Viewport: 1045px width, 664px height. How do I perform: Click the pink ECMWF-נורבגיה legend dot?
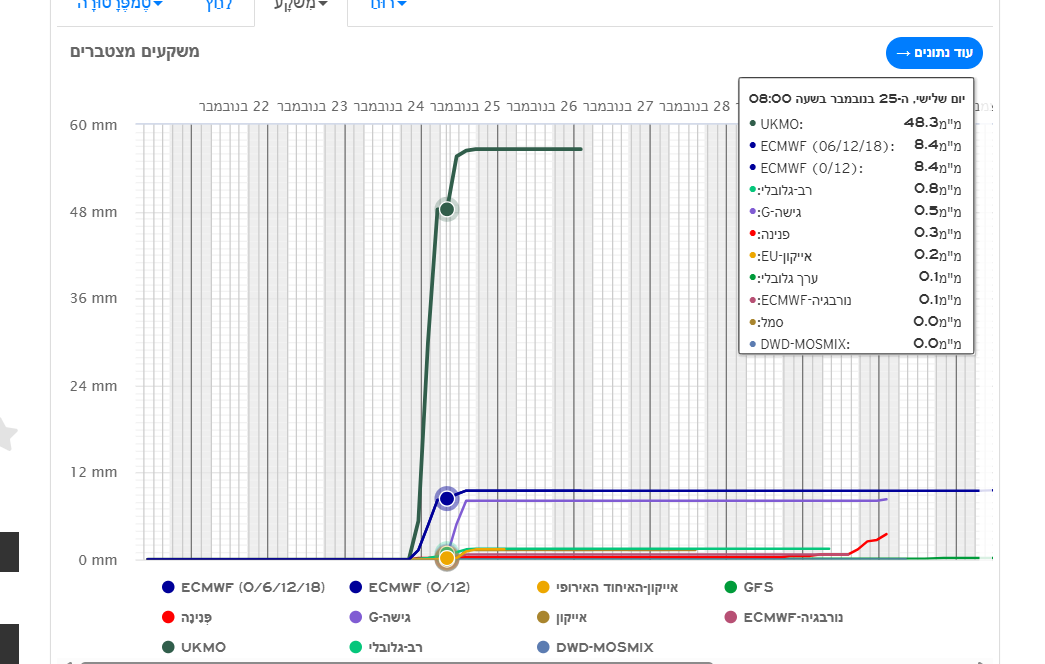click(x=730, y=617)
